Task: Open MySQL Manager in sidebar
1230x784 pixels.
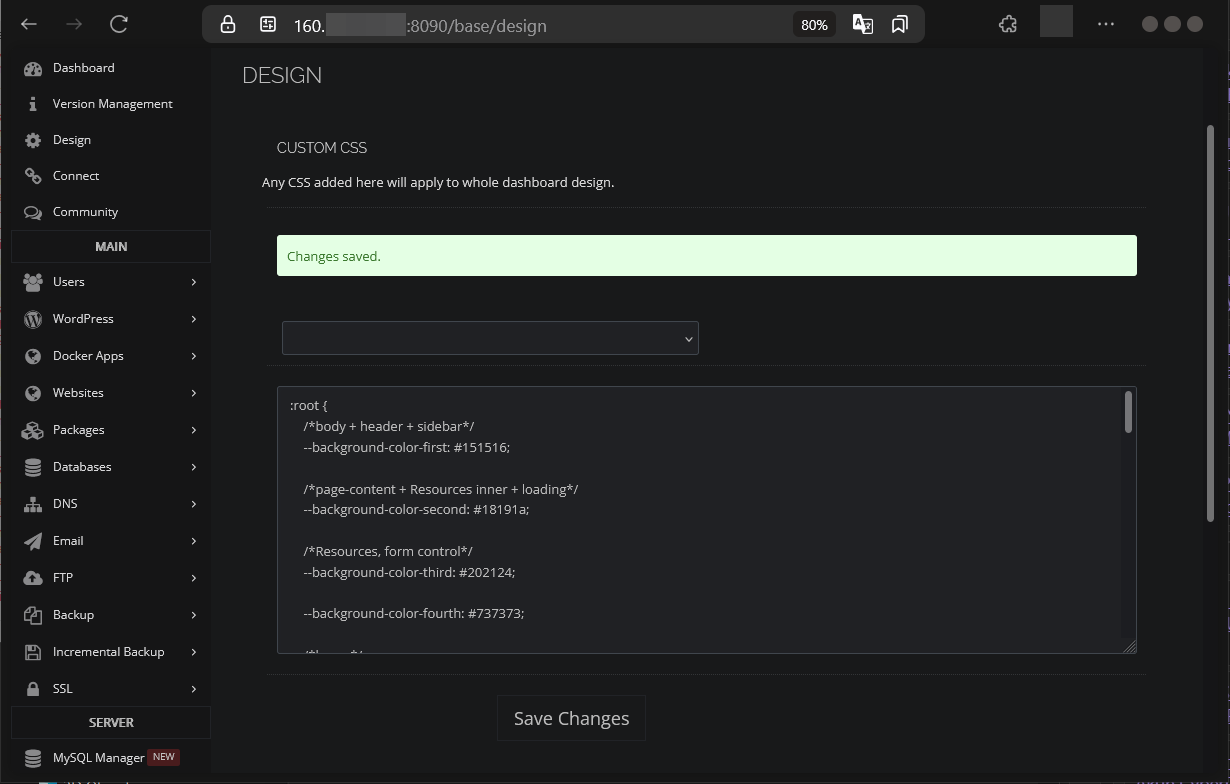Action: pyautogui.click(x=98, y=758)
